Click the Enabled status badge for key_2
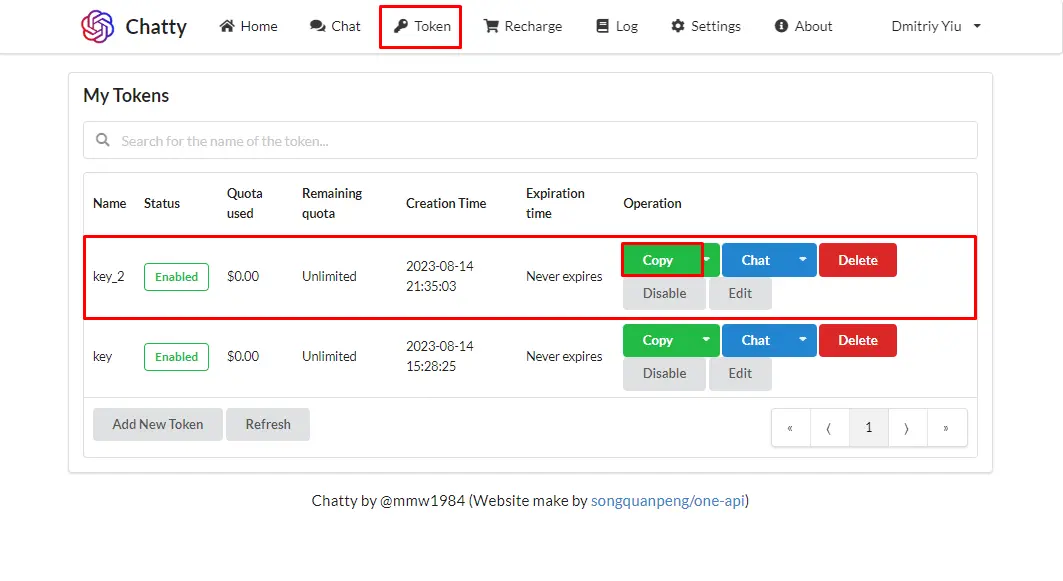 pos(176,277)
